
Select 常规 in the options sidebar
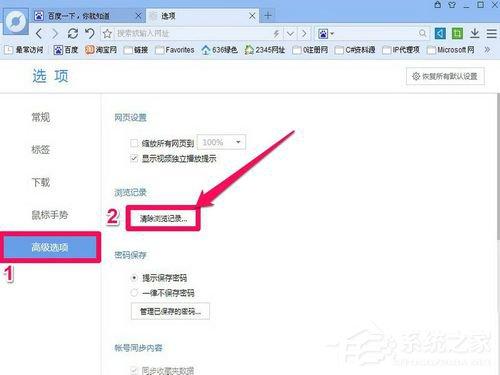click(41, 117)
